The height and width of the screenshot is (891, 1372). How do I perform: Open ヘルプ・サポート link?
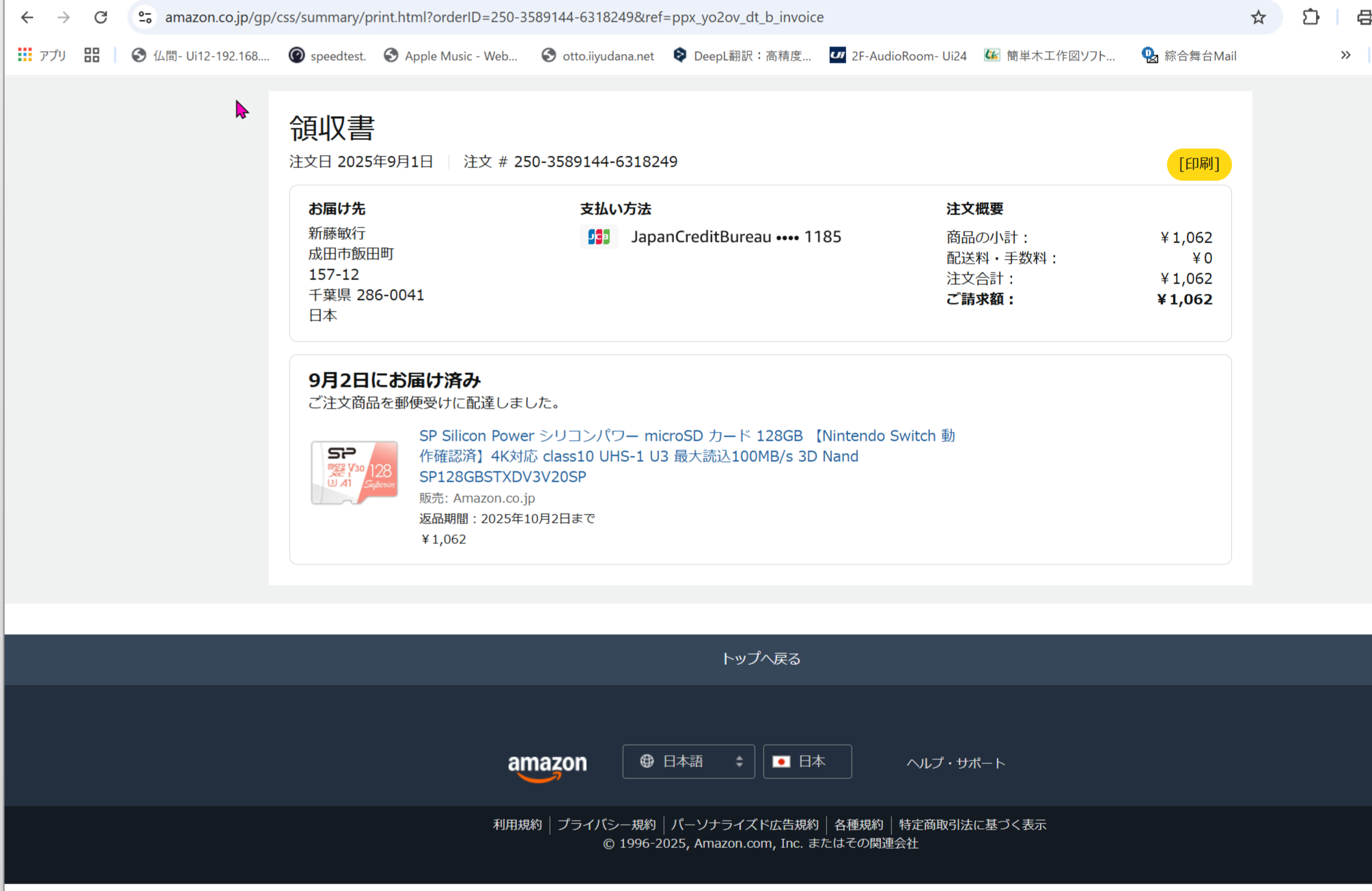coord(955,763)
